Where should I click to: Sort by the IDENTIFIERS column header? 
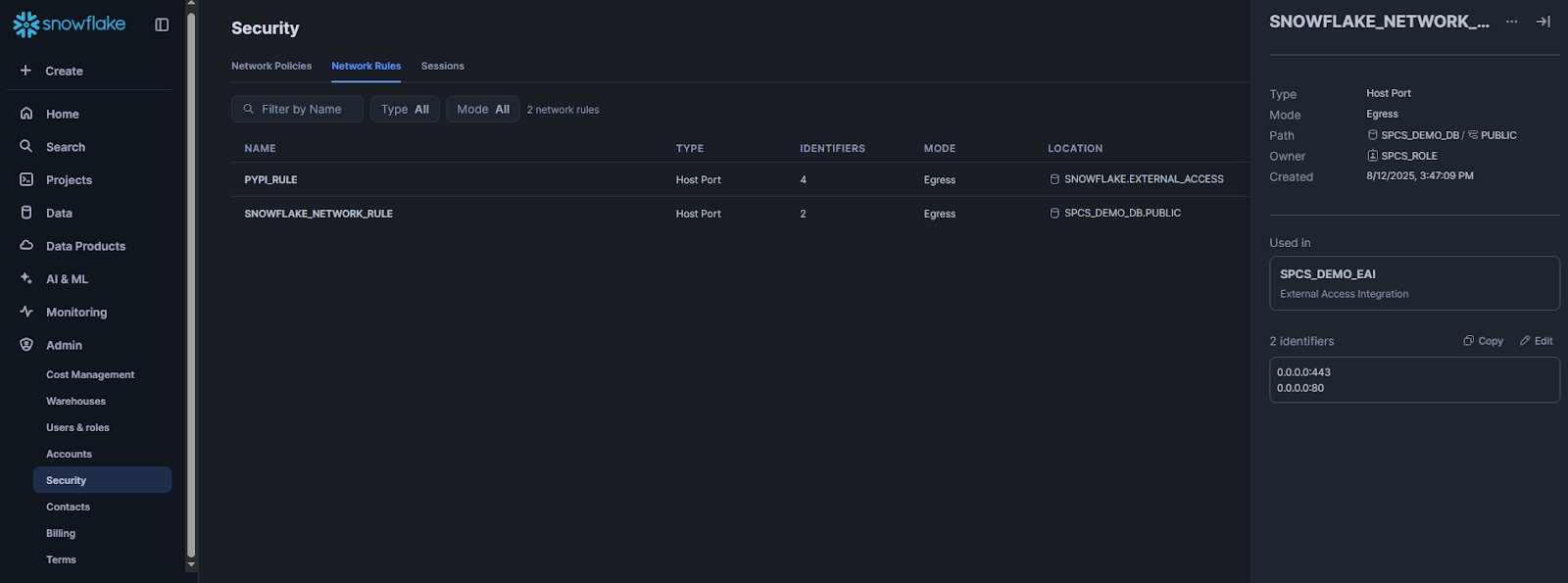pos(832,149)
